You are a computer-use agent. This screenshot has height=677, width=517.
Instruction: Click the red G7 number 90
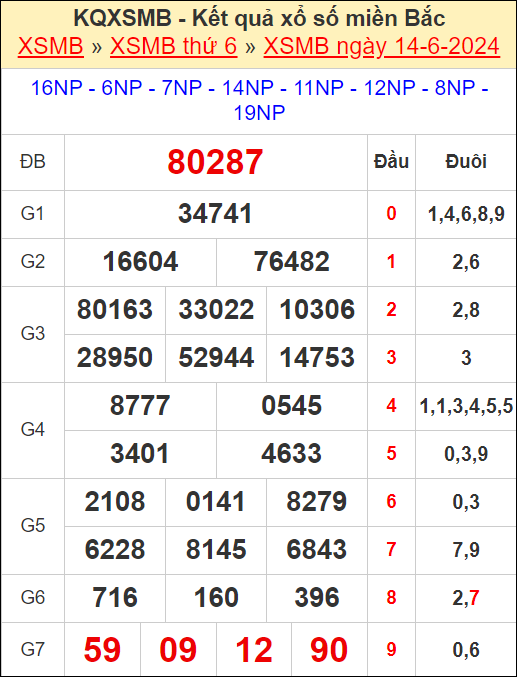coord(329,650)
